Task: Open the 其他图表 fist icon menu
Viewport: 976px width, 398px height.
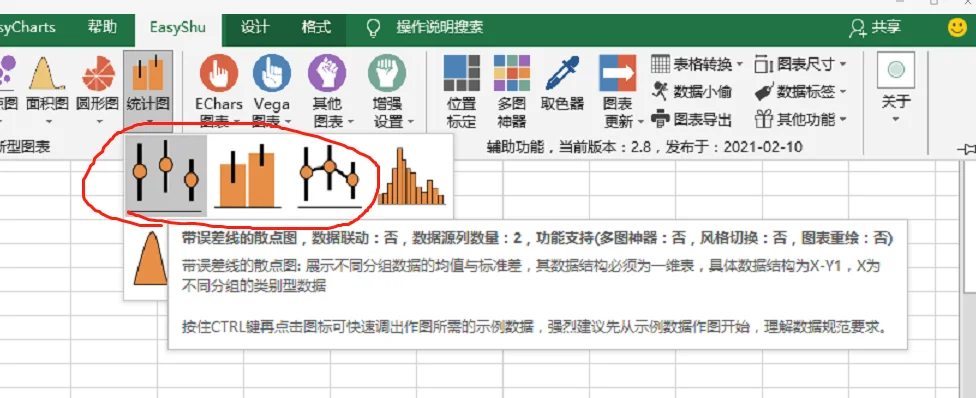Action: tap(327, 91)
